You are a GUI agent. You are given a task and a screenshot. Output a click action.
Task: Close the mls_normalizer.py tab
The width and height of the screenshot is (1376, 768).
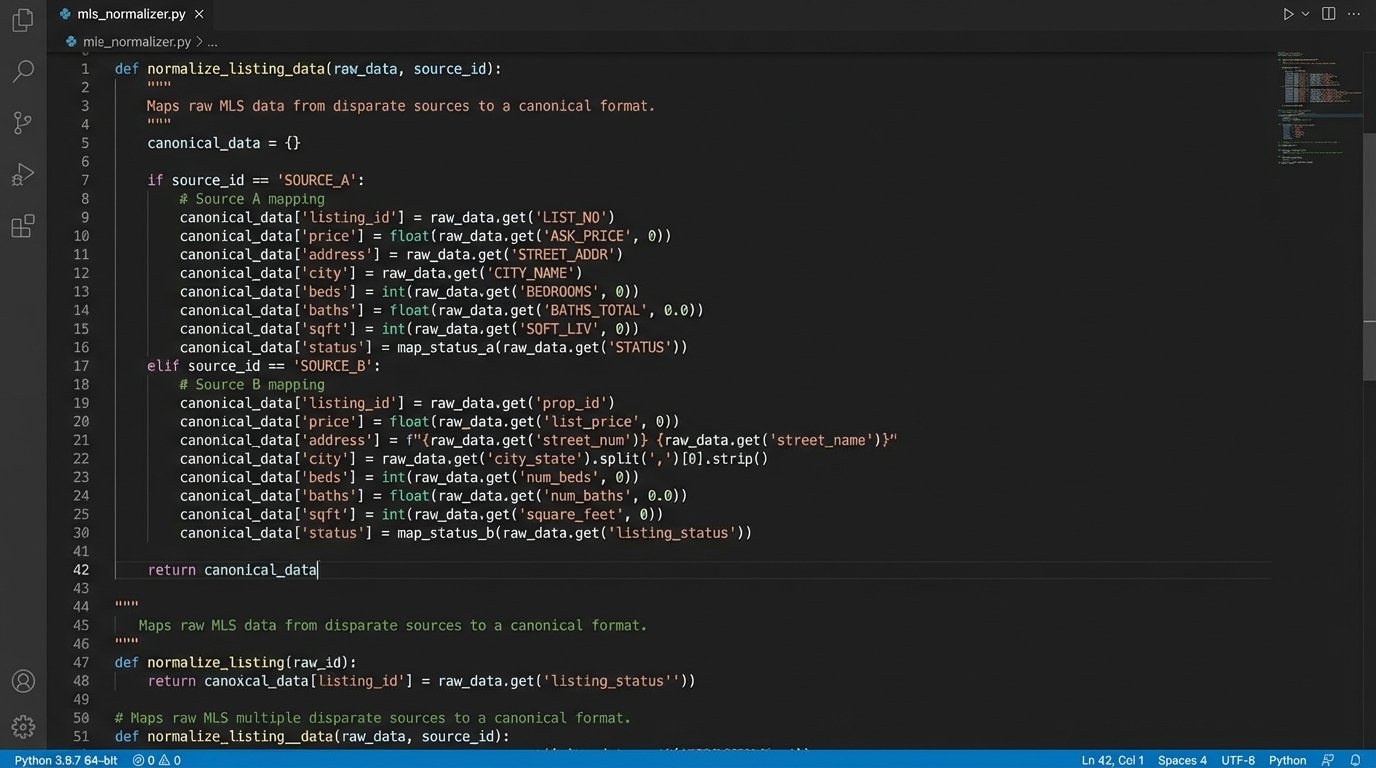point(199,14)
